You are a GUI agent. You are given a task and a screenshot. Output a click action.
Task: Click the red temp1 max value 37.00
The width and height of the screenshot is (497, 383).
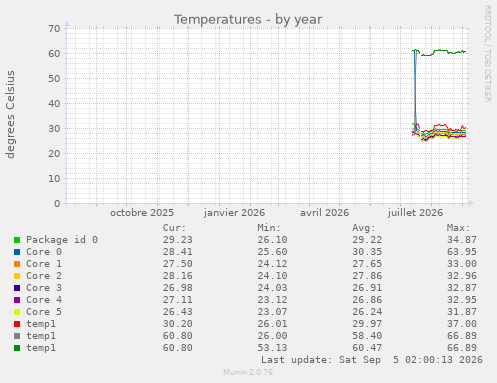[462, 324]
